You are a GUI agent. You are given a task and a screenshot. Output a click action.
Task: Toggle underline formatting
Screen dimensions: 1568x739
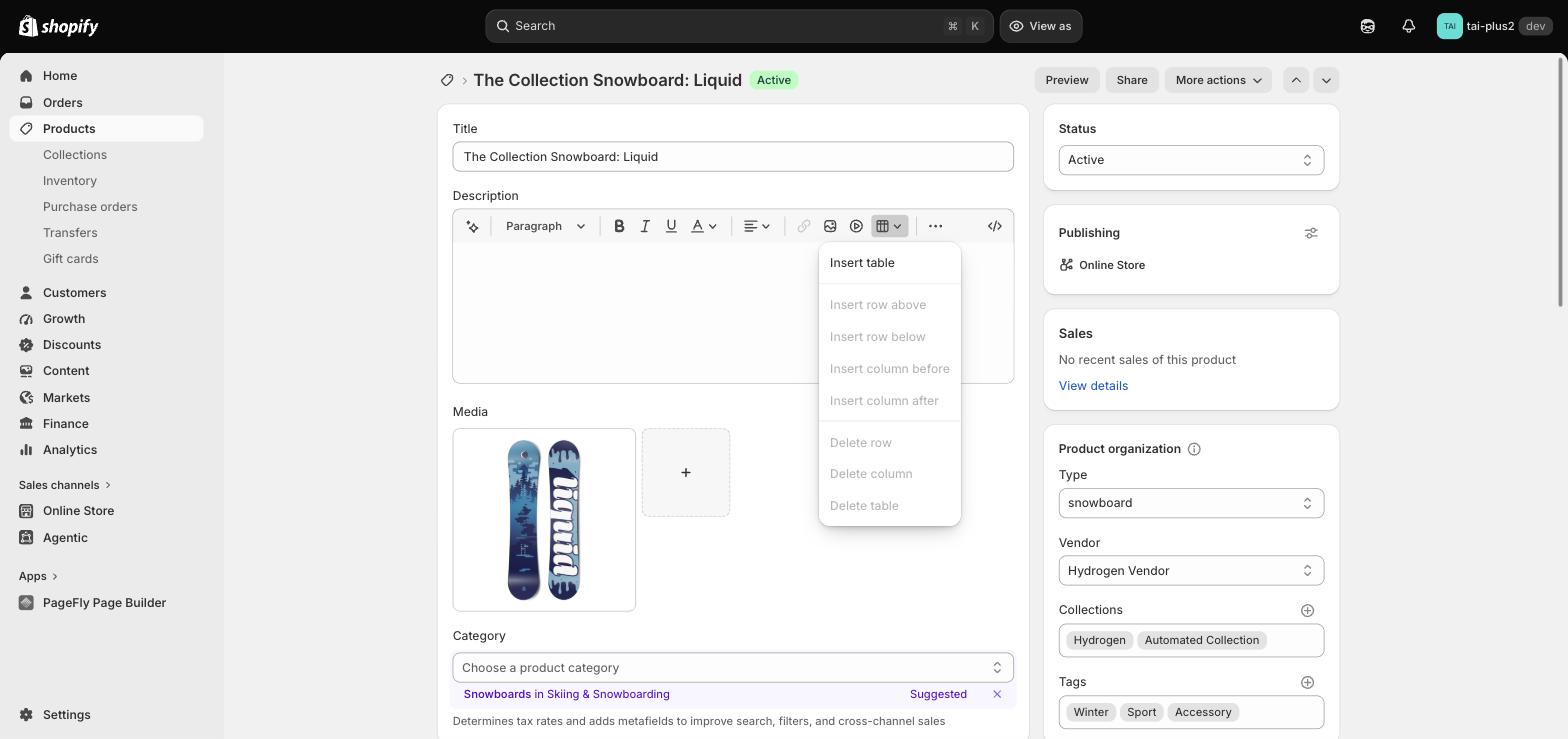pos(671,226)
